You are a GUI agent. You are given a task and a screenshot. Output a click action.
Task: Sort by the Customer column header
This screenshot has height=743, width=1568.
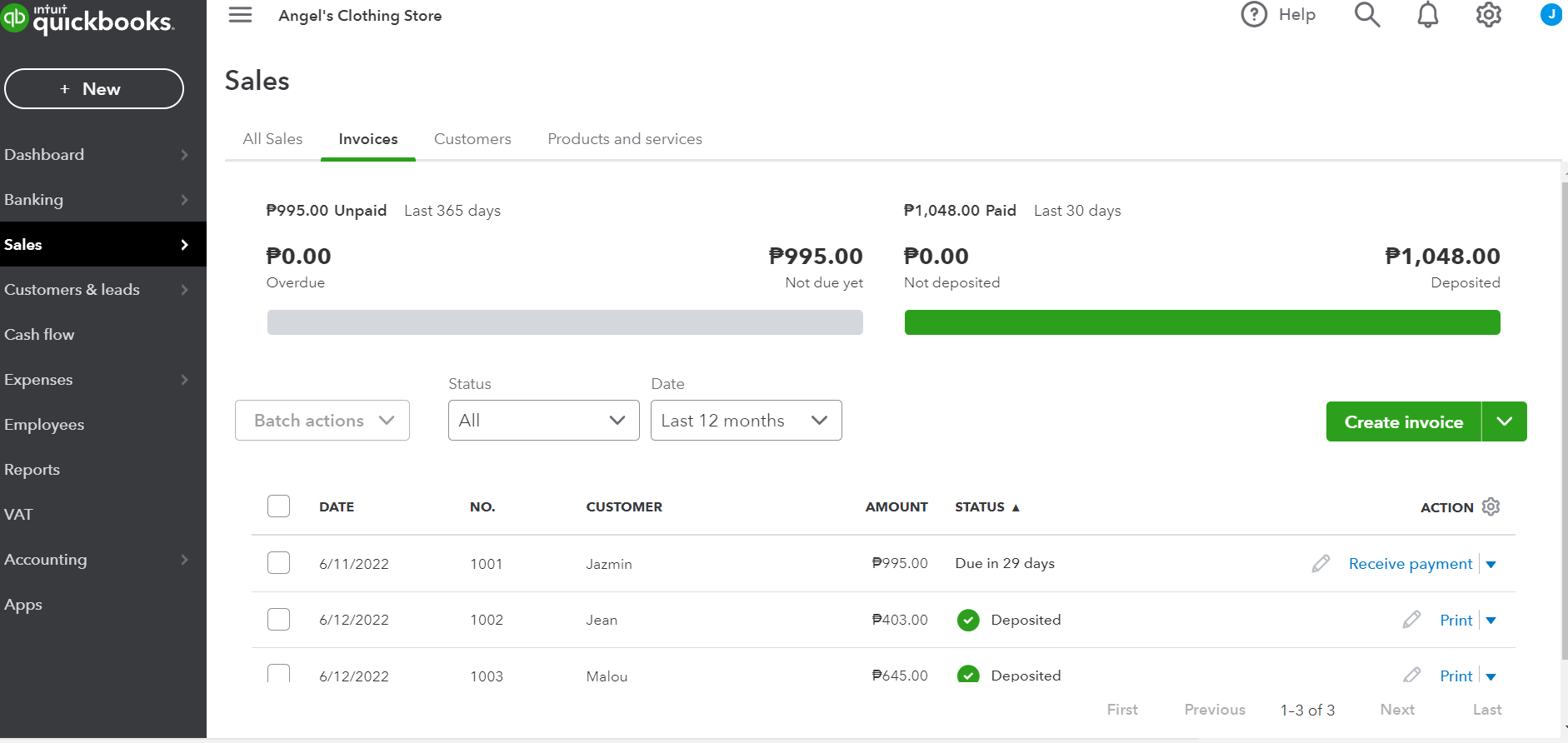pyautogui.click(x=624, y=506)
